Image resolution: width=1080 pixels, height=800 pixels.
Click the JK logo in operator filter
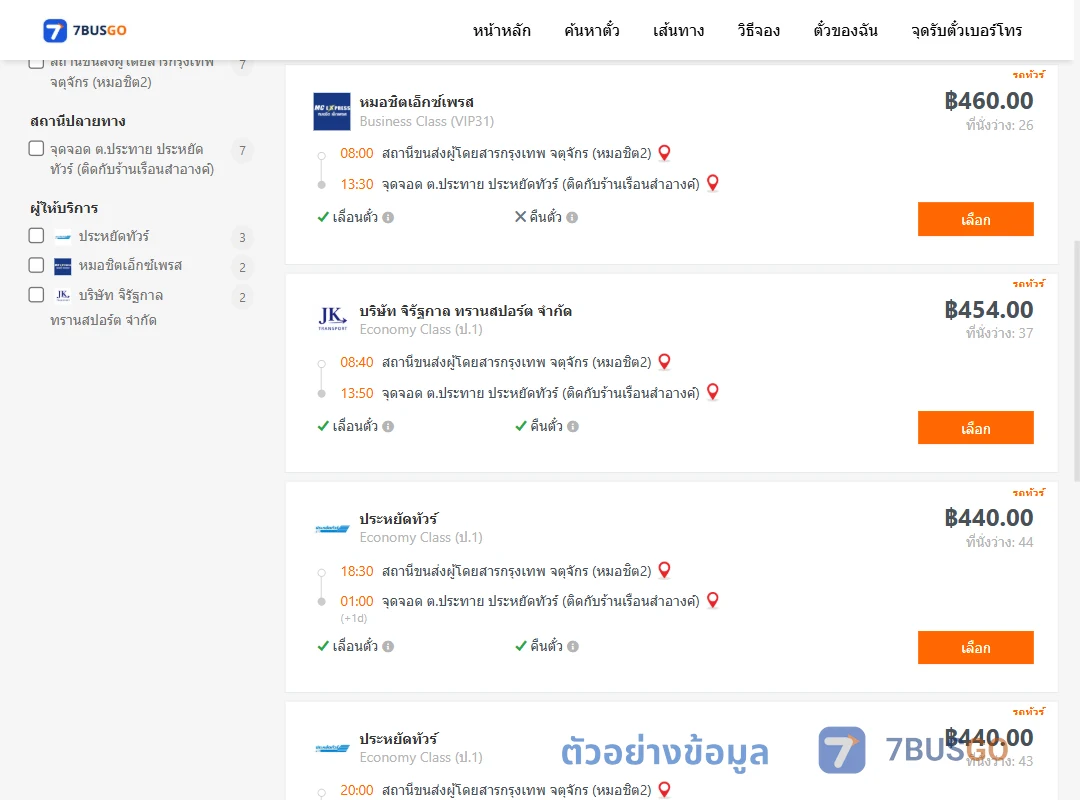[x=63, y=296]
